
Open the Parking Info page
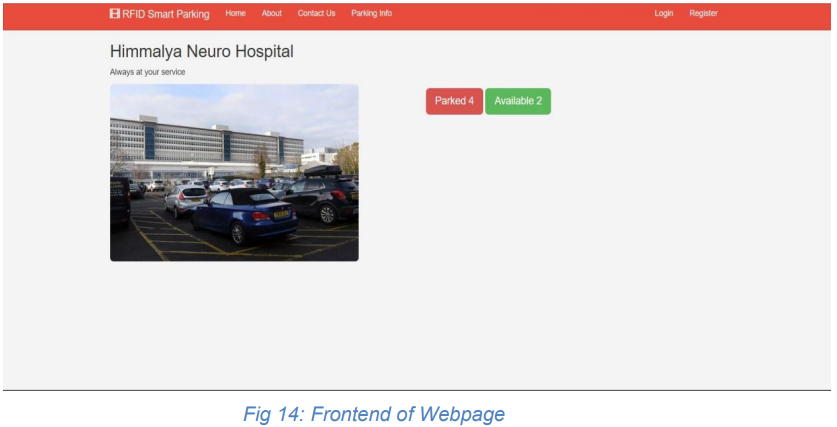point(372,13)
